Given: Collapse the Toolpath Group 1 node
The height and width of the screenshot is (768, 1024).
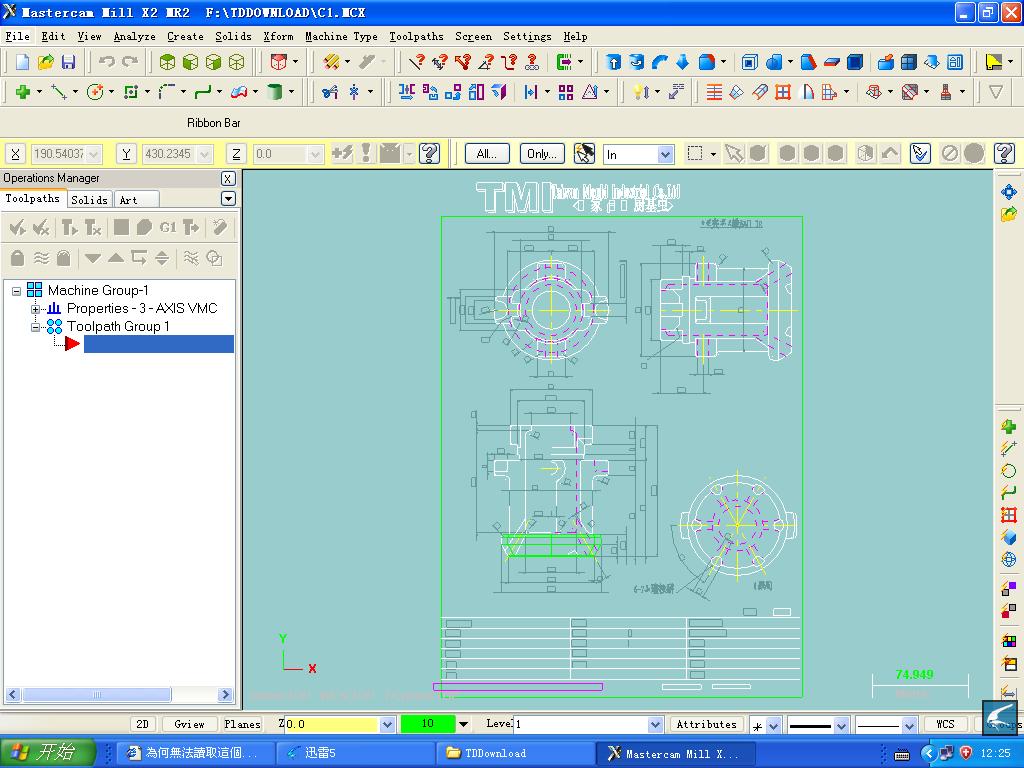Looking at the screenshot, I should click(x=35, y=327).
